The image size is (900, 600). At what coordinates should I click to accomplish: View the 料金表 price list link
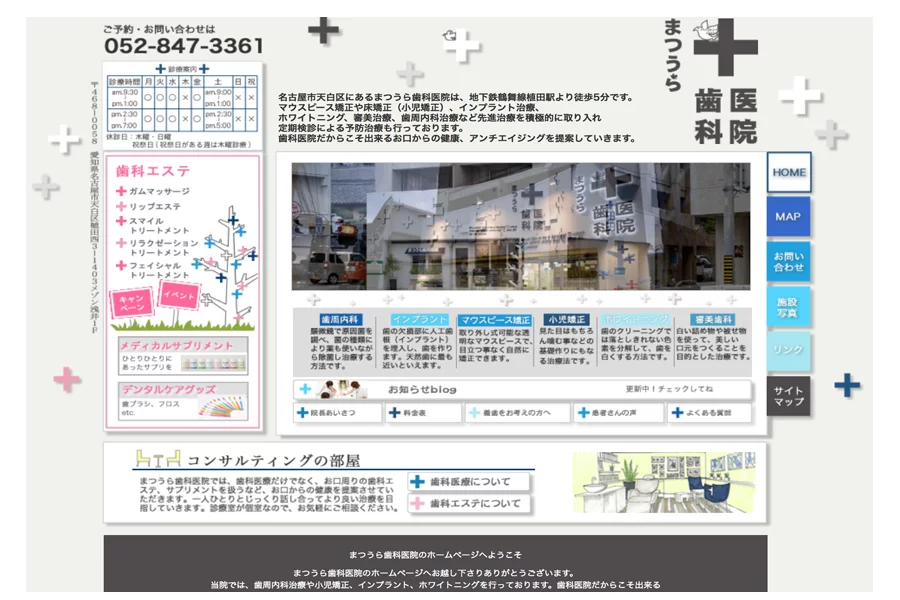[423, 413]
